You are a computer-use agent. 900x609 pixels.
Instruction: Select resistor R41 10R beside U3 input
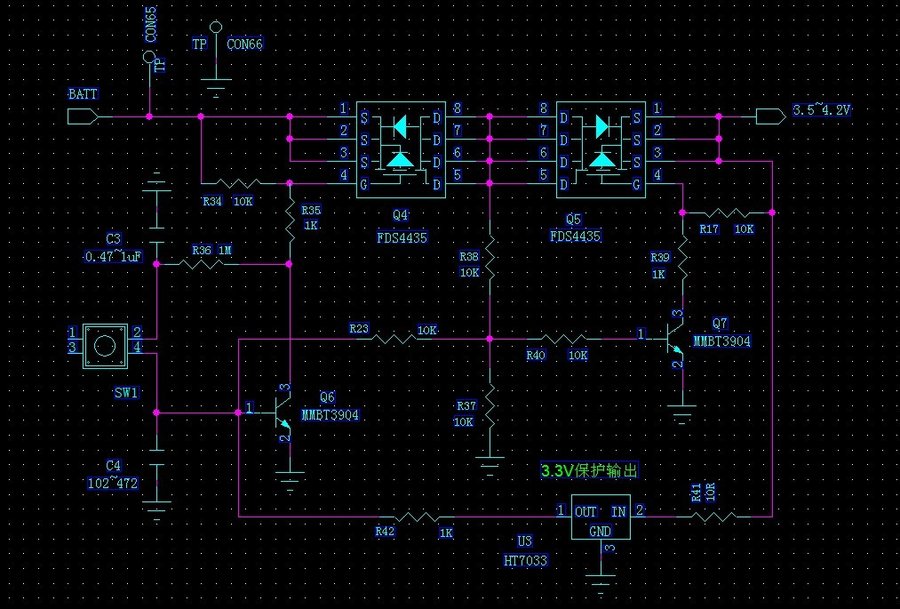pos(710,516)
